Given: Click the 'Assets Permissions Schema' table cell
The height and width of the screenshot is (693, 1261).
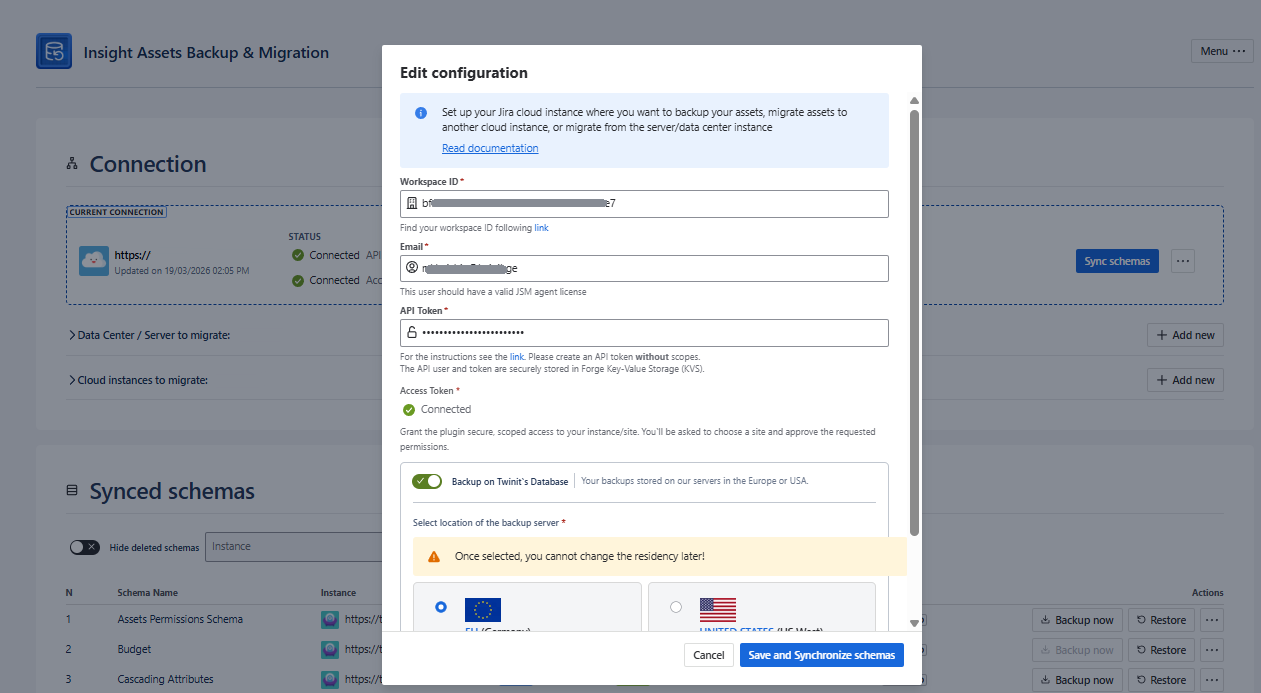Looking at the screenshot, I should coord(180,619).
